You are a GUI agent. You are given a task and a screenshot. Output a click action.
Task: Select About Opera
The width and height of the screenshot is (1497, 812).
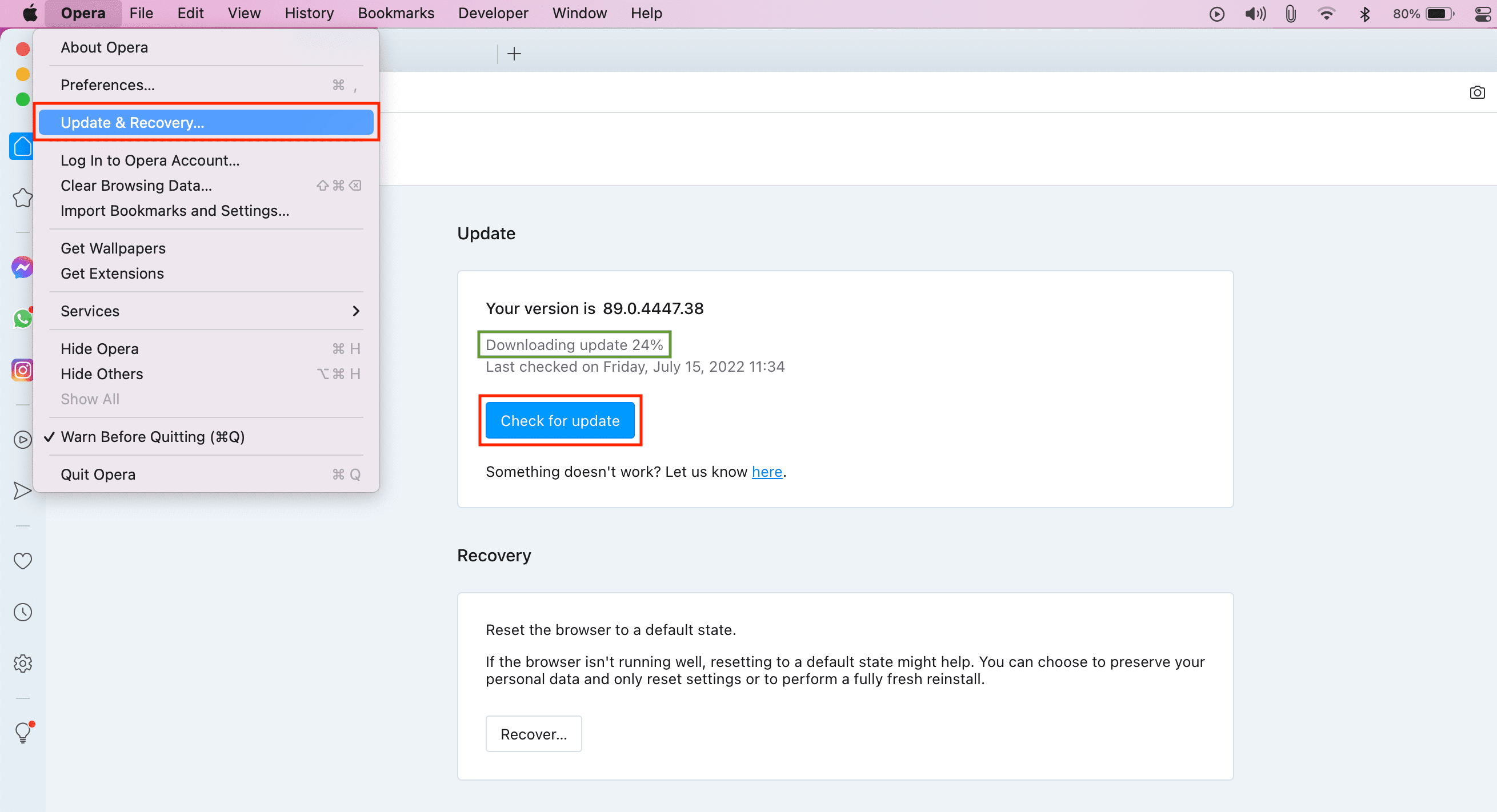point(206,47)
